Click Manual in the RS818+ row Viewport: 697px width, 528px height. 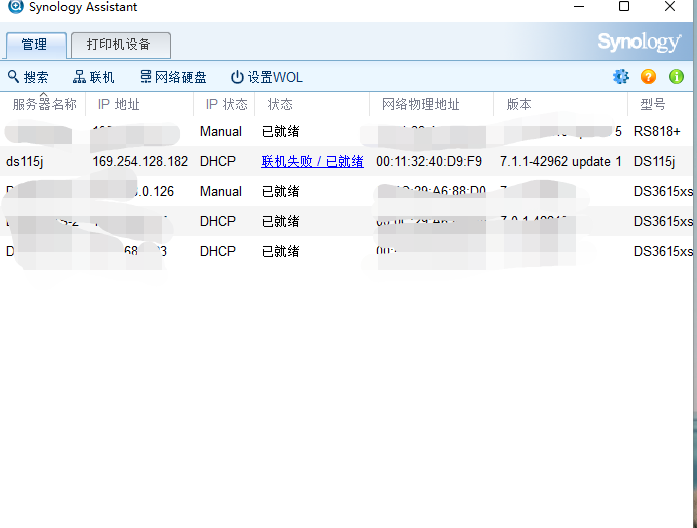pos(220,132)
